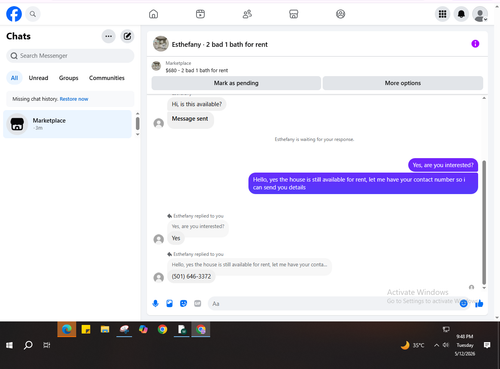Click the weather 35°C tray widget
500x369 pixels.
click(413, 345)
